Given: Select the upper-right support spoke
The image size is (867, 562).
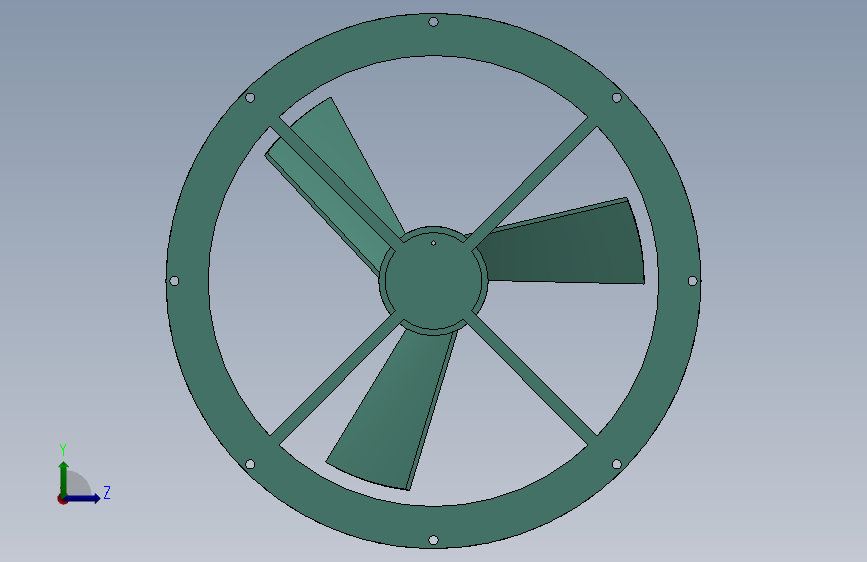Looking at the screenshot, I should coord(531,184).
